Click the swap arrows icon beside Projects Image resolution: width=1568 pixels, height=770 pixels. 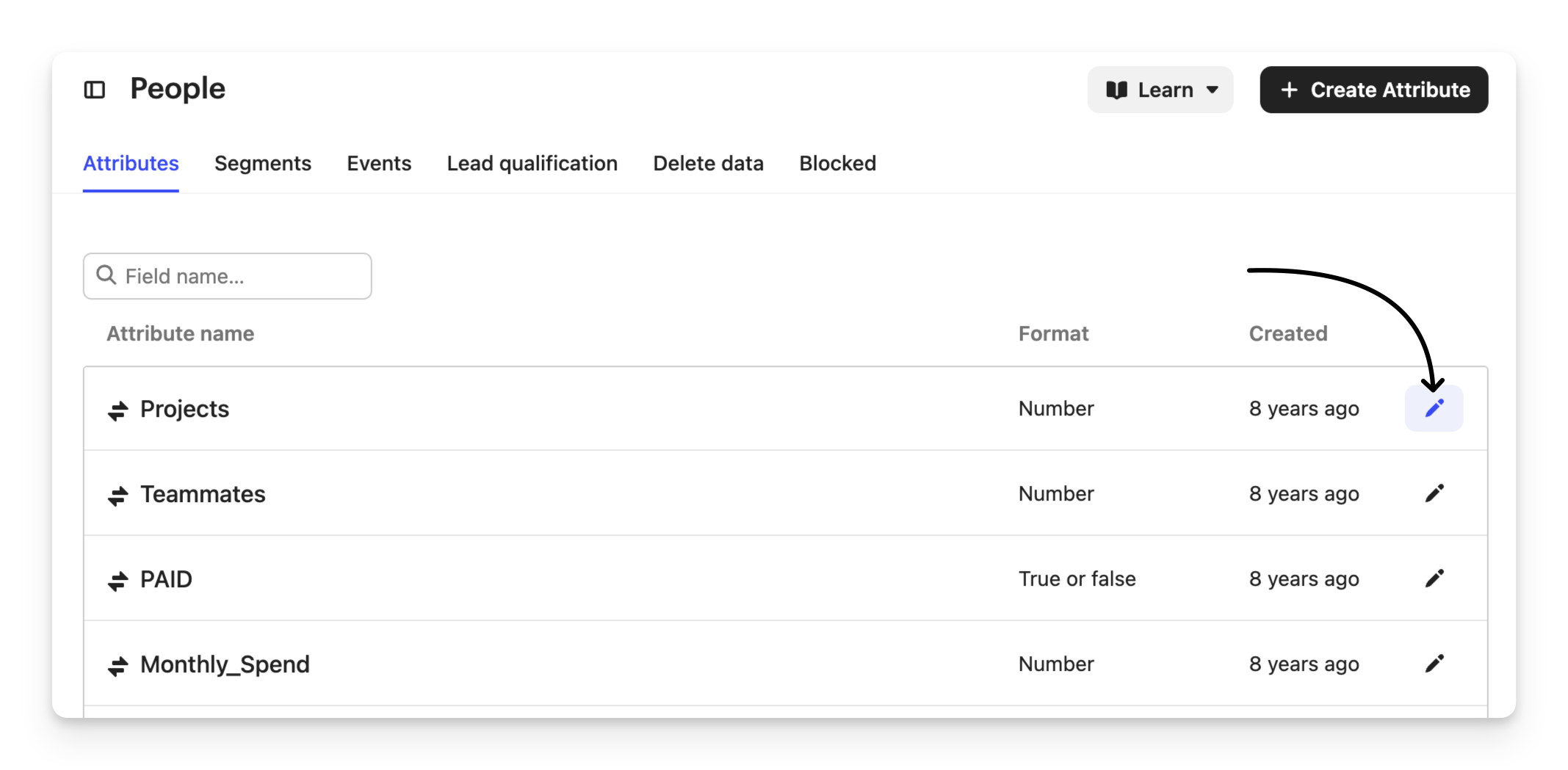118,410
